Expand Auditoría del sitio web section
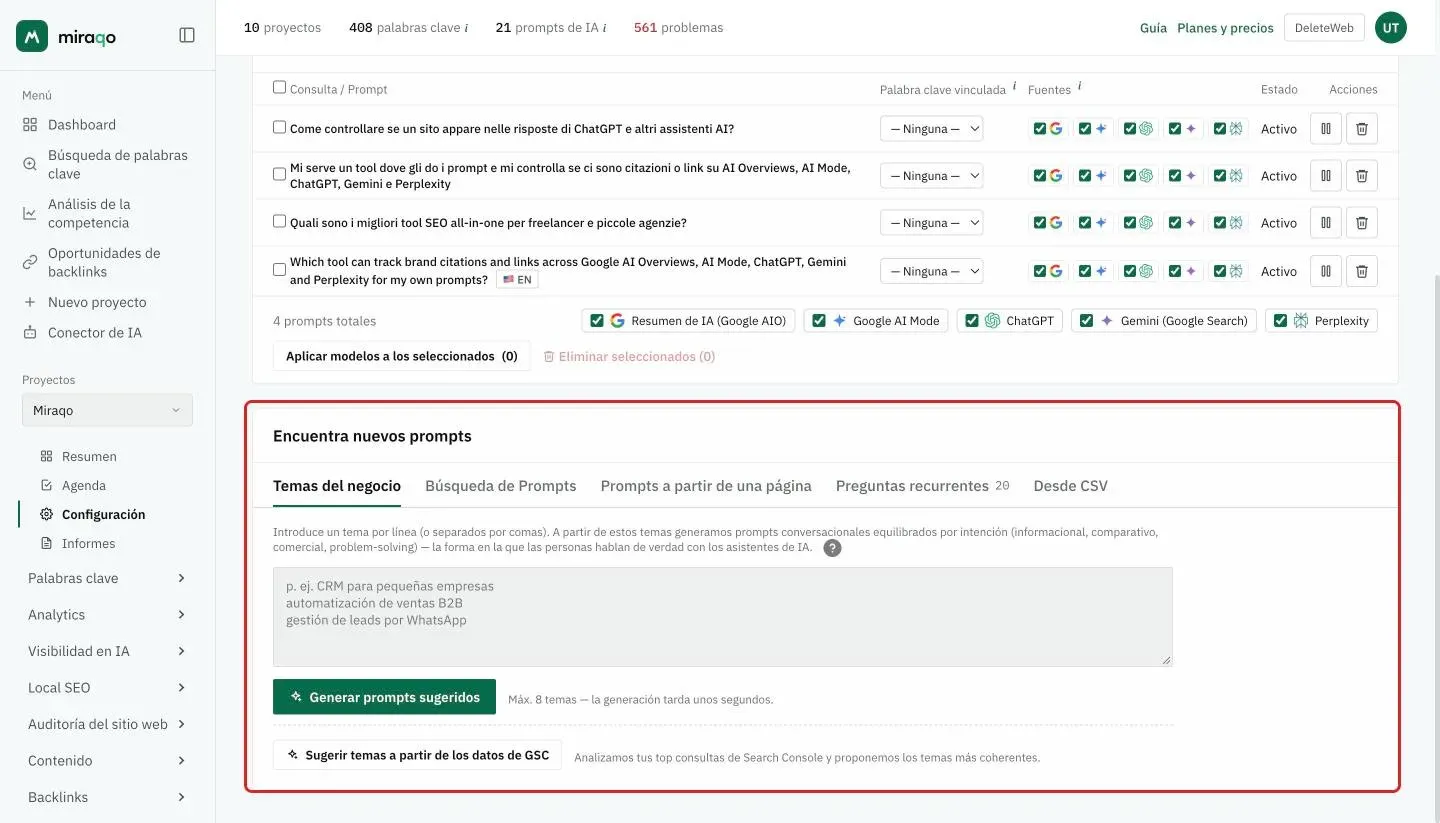Image resolution: width=1440 pixels, height=823 pixels. click(x=107, y=724)
